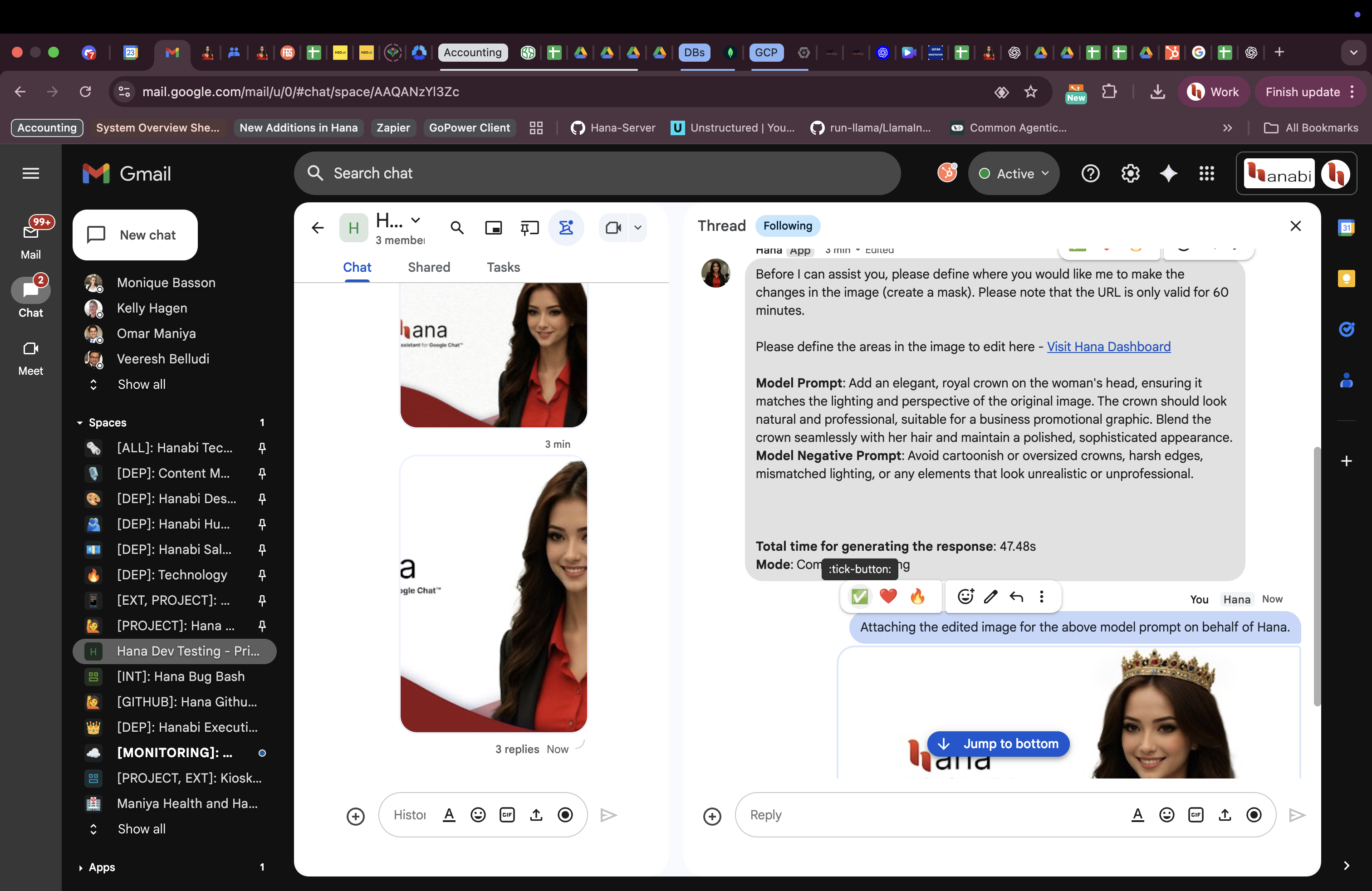
Task: Record a video message in thread reply
Action: click(x=1254, y=815)
